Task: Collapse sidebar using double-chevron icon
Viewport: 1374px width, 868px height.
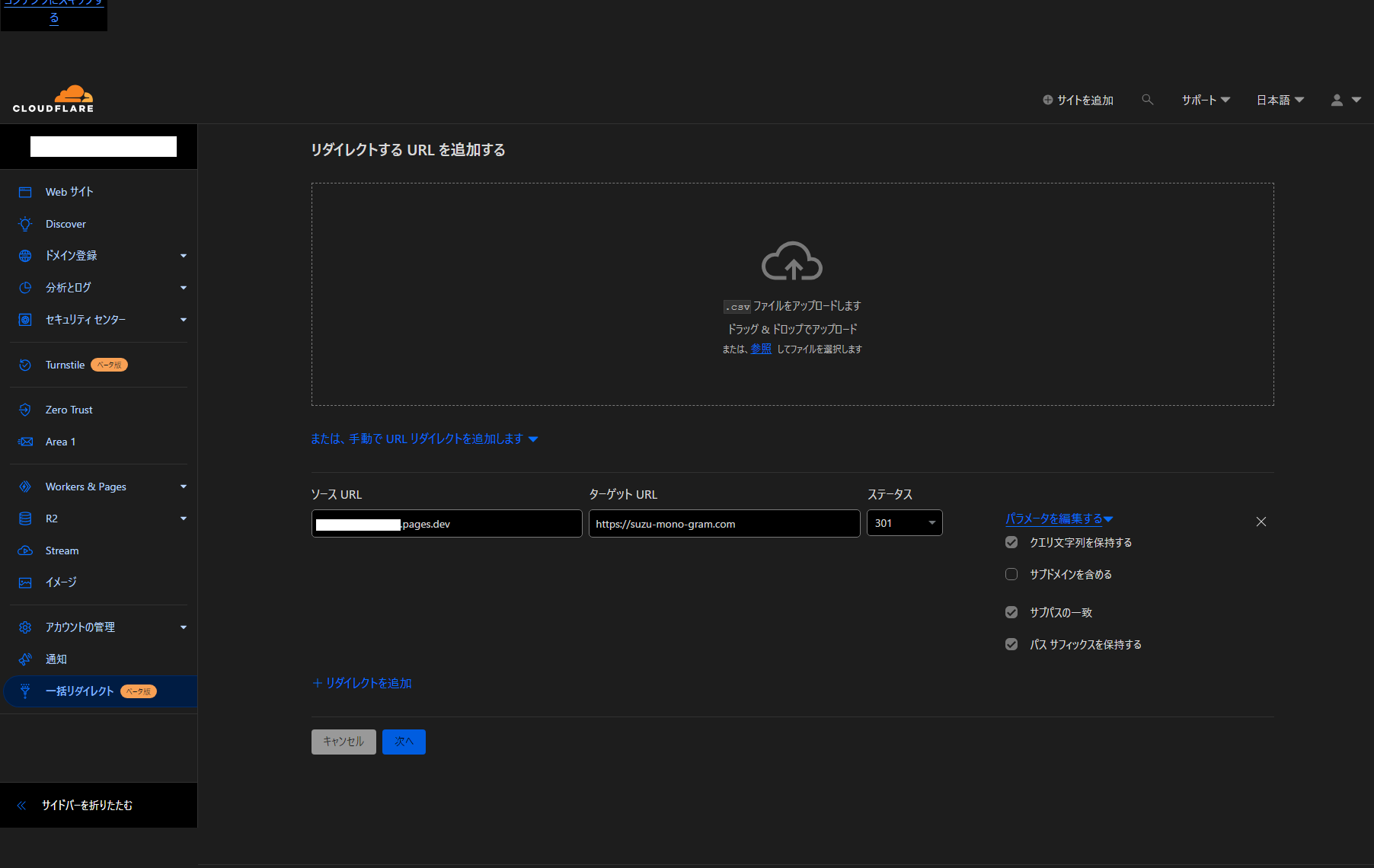Action: click(21, 805)
